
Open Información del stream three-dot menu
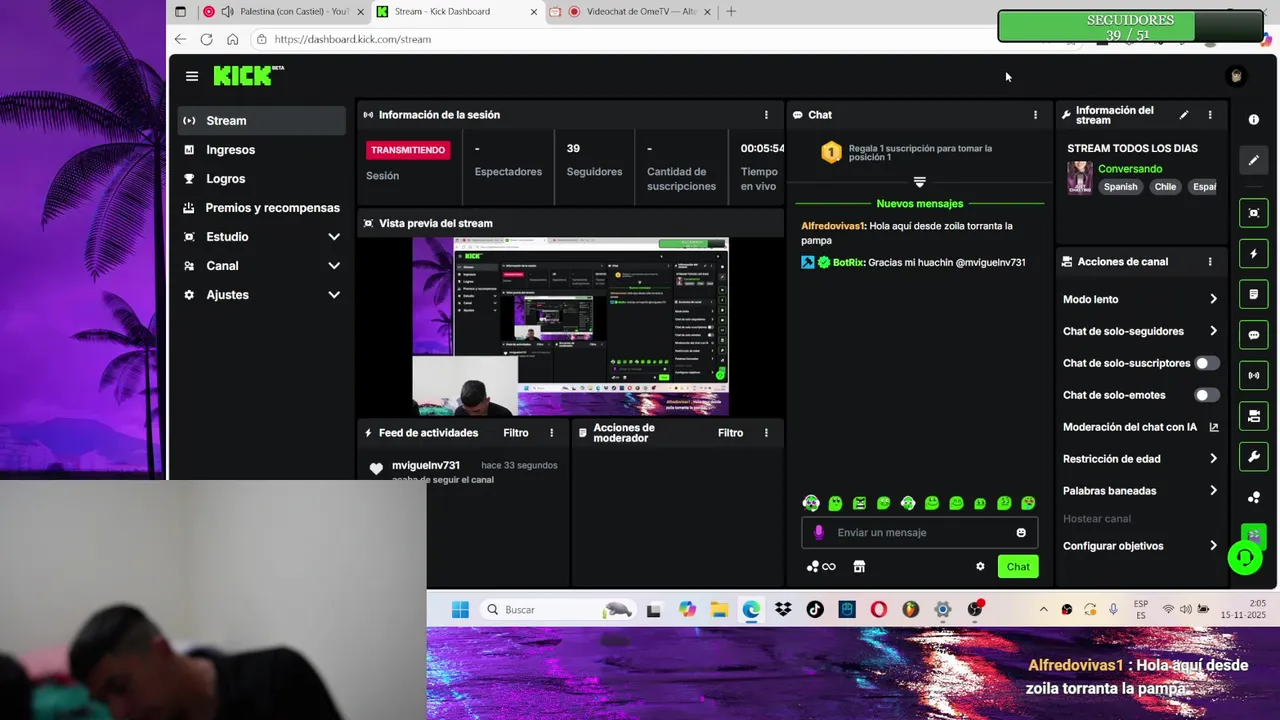click(x=1210, y=115)
